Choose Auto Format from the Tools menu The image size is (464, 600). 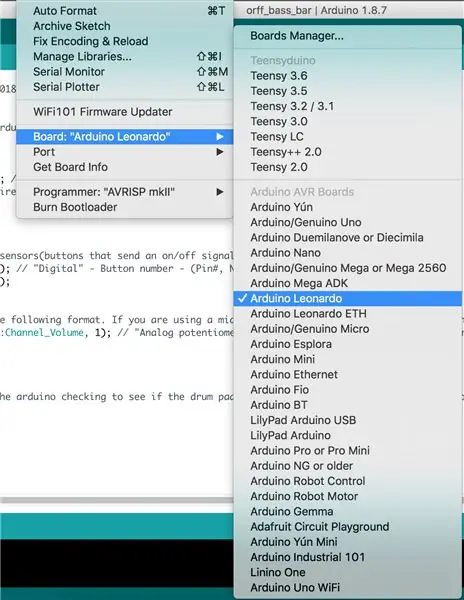click(x=124, y=11)
